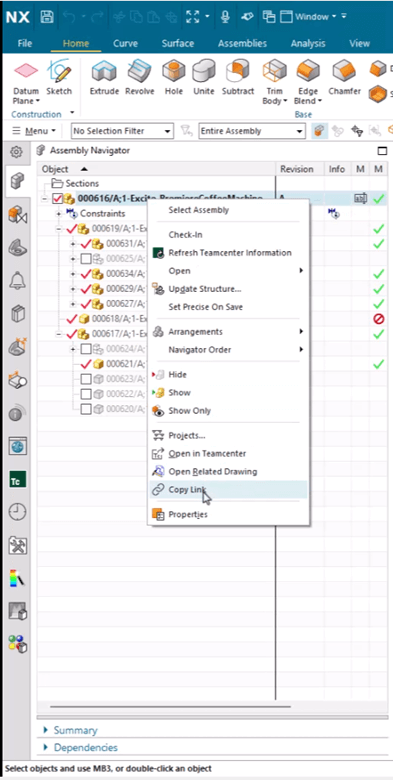Choose Copy Link from context menu

(229, 489)
